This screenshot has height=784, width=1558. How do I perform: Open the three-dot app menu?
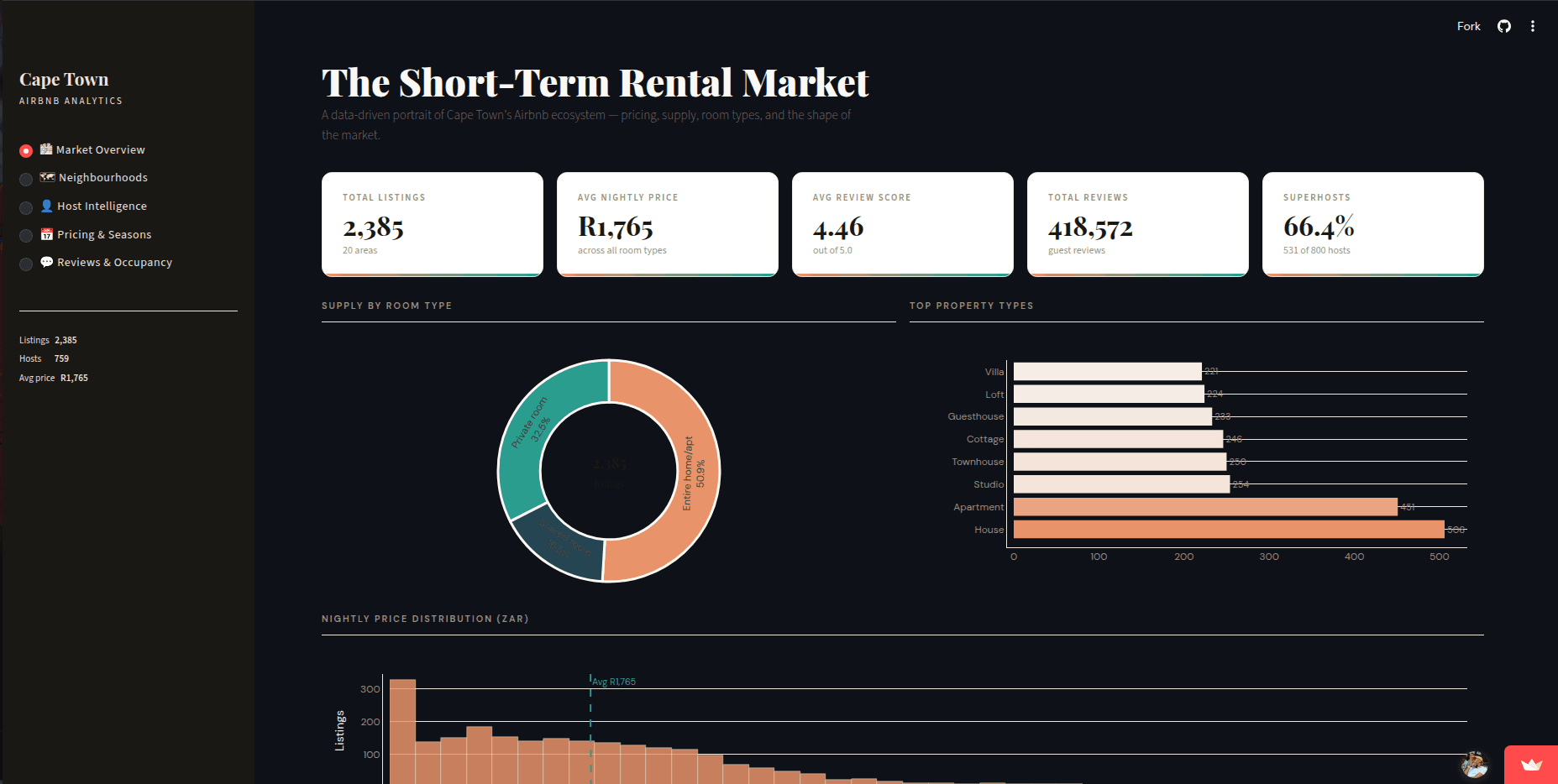[x=1533, y=26]
